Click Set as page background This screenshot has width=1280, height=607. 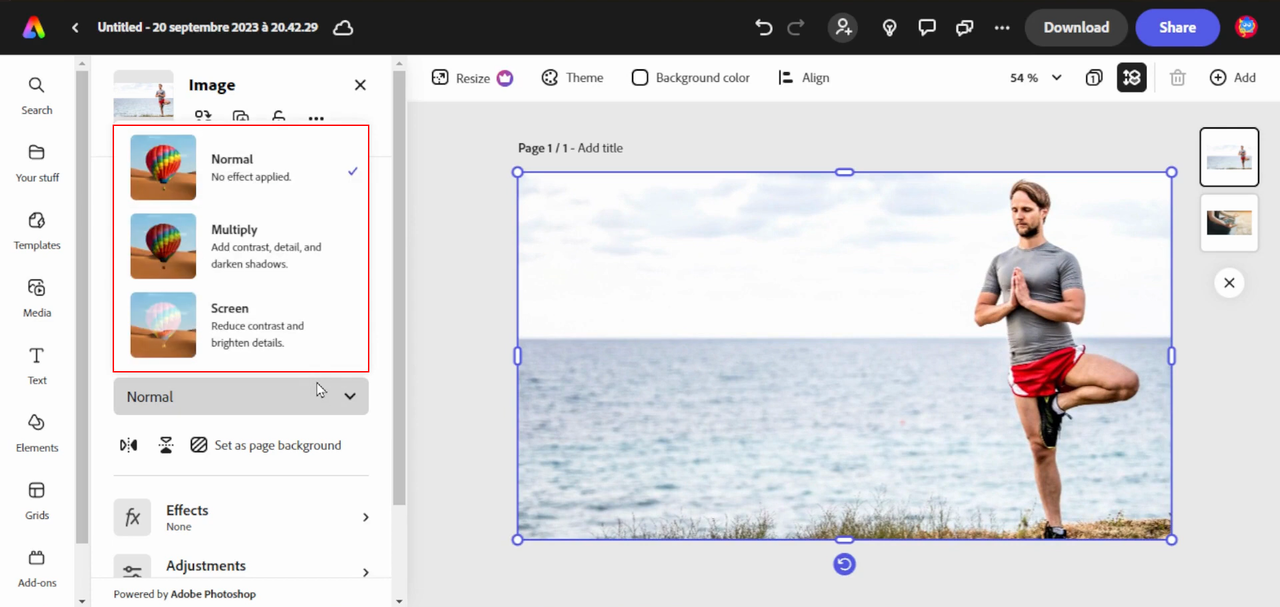pyautogui.click(x=266, y=445)
